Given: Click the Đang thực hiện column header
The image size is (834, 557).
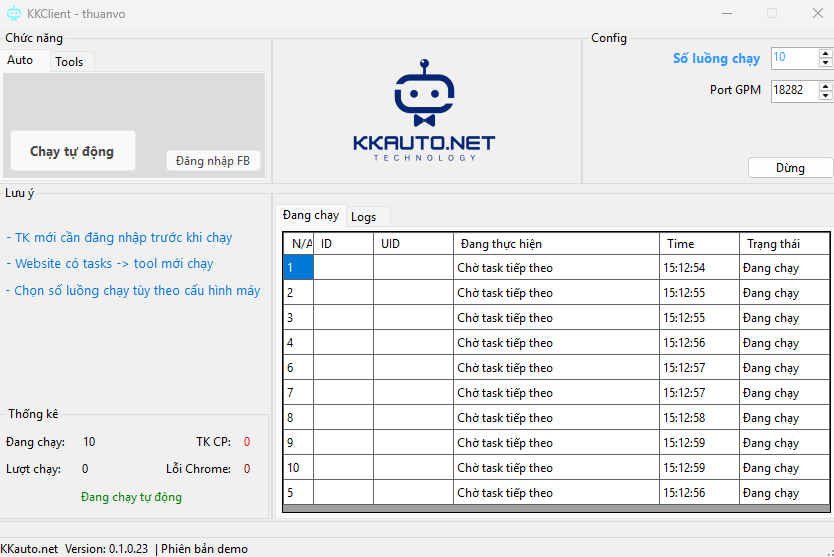Looking at the screenshot, I should click(x=556, y=244).
